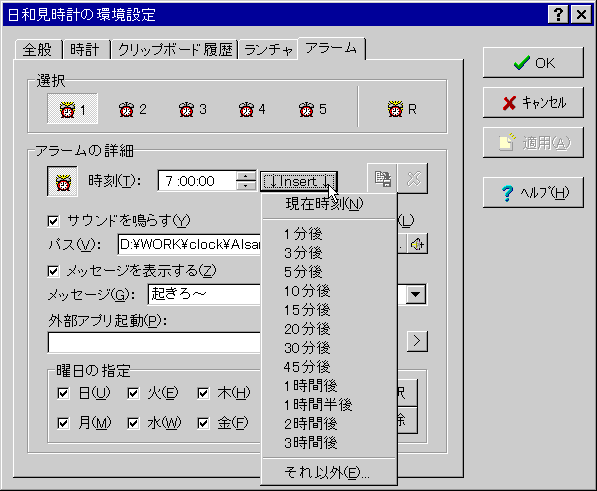Expand the external app arrow button
The image size is (597, 491).
(x=417, y=341)
